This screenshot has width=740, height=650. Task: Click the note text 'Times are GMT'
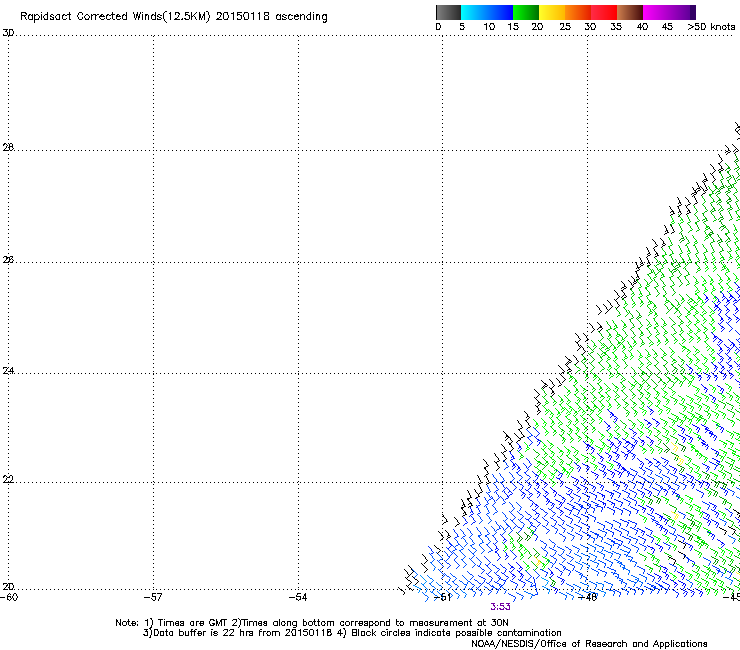click(x=193, y=623)
